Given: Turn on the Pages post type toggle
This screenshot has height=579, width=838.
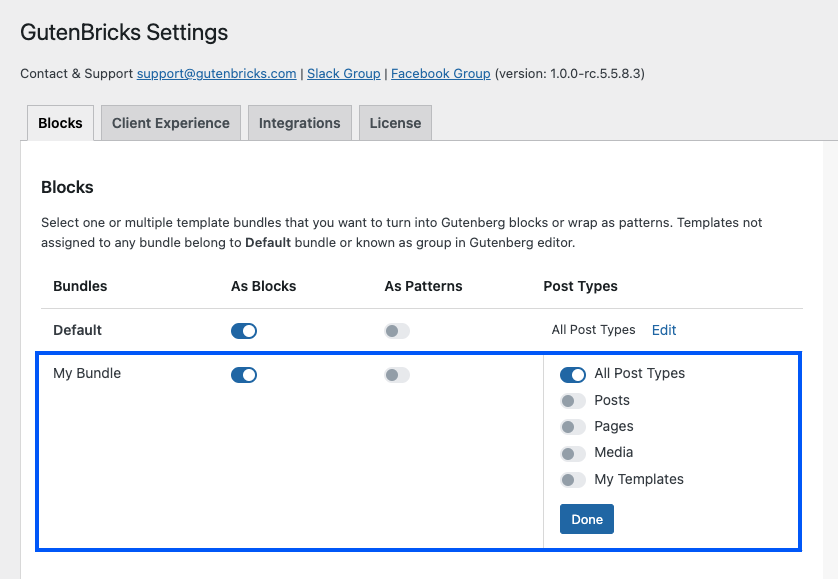Looking at the screenshot, I should point(573,427).
